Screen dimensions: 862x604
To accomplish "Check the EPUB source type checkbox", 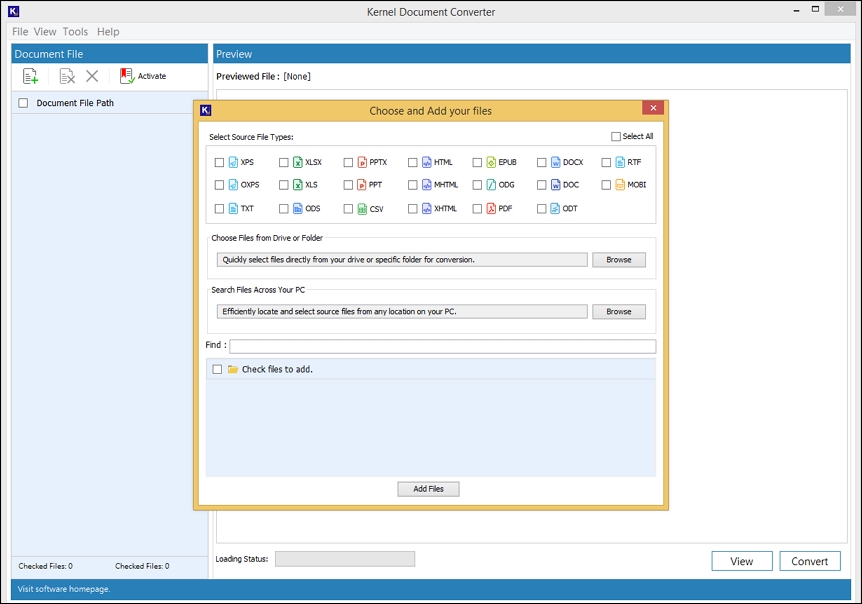I will (x=477, y=163).
